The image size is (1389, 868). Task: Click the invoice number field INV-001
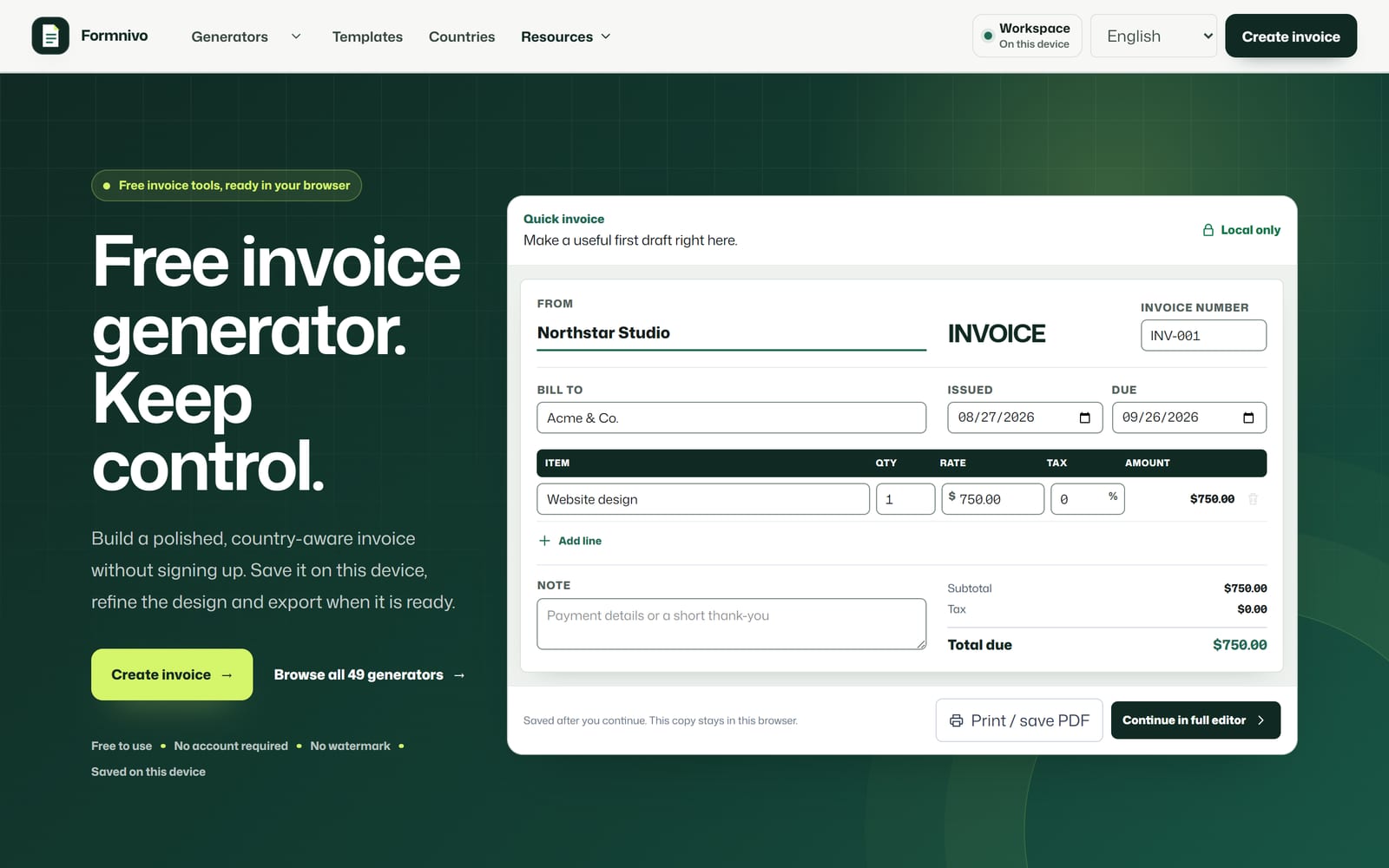[1203, 336]
